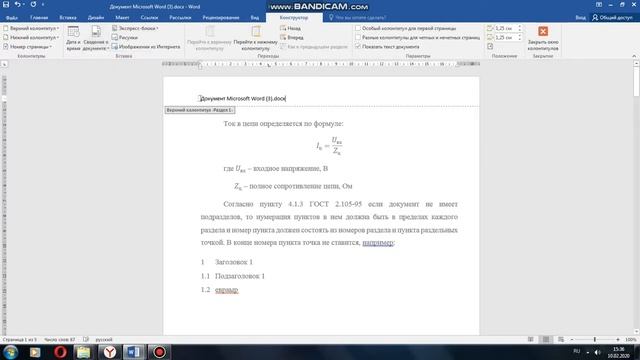Insert a picture with the Рисунки button
This screenshot has width=640, height=360.
[124, 37]
